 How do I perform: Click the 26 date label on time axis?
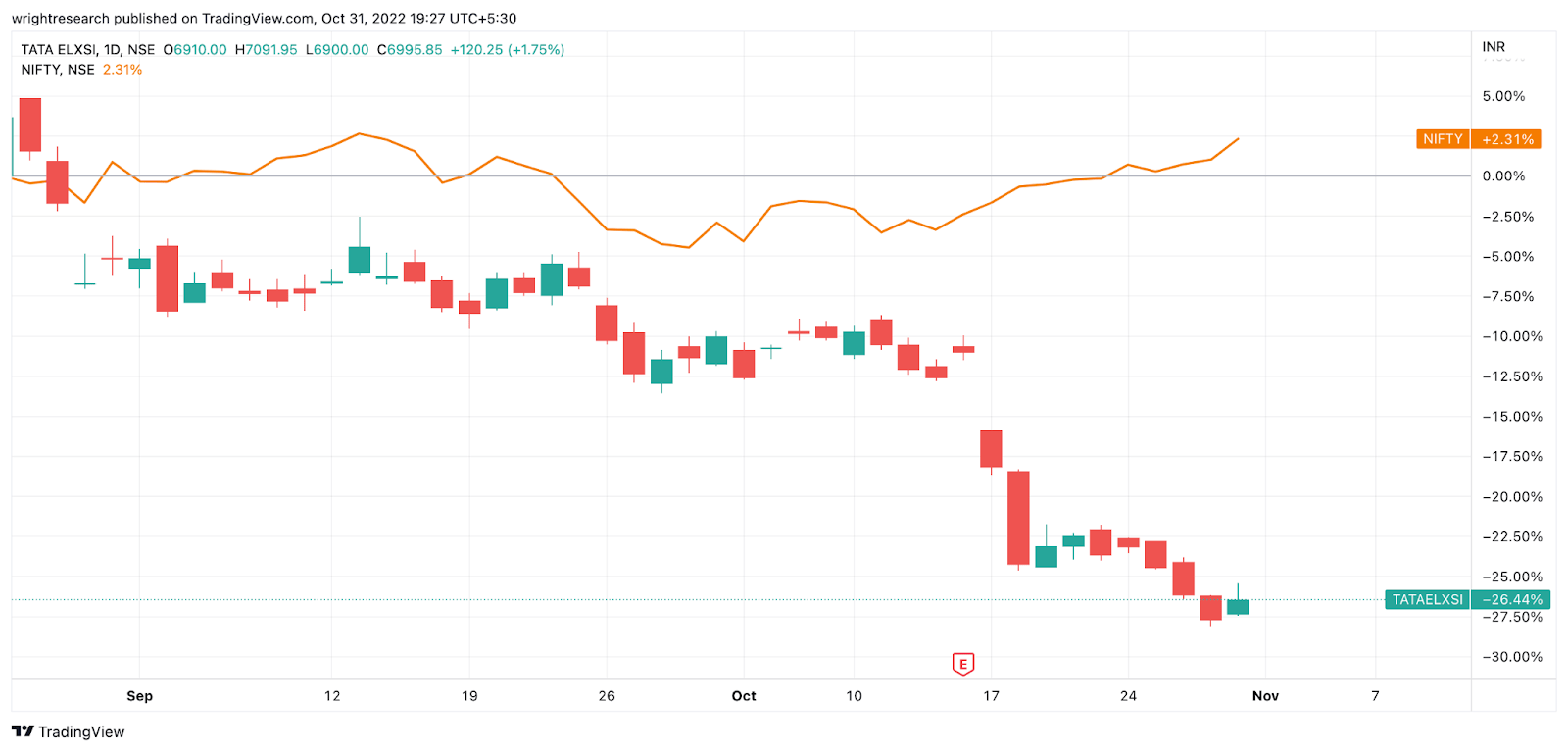(x=607, y=696)
